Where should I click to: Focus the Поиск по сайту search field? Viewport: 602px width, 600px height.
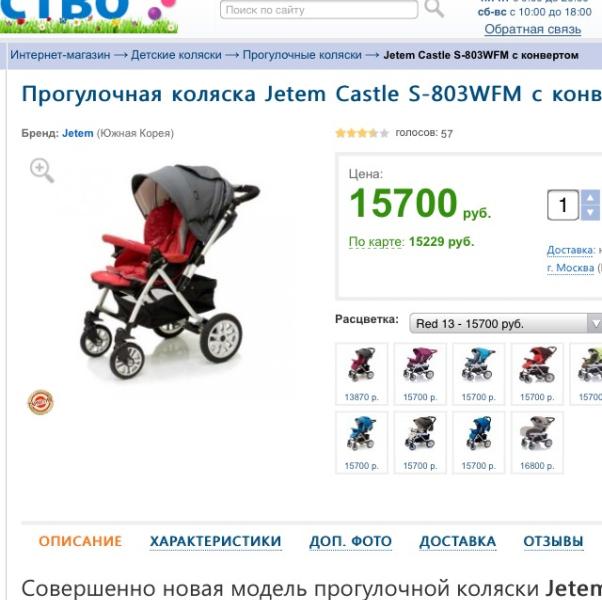(x=319, y=10)
